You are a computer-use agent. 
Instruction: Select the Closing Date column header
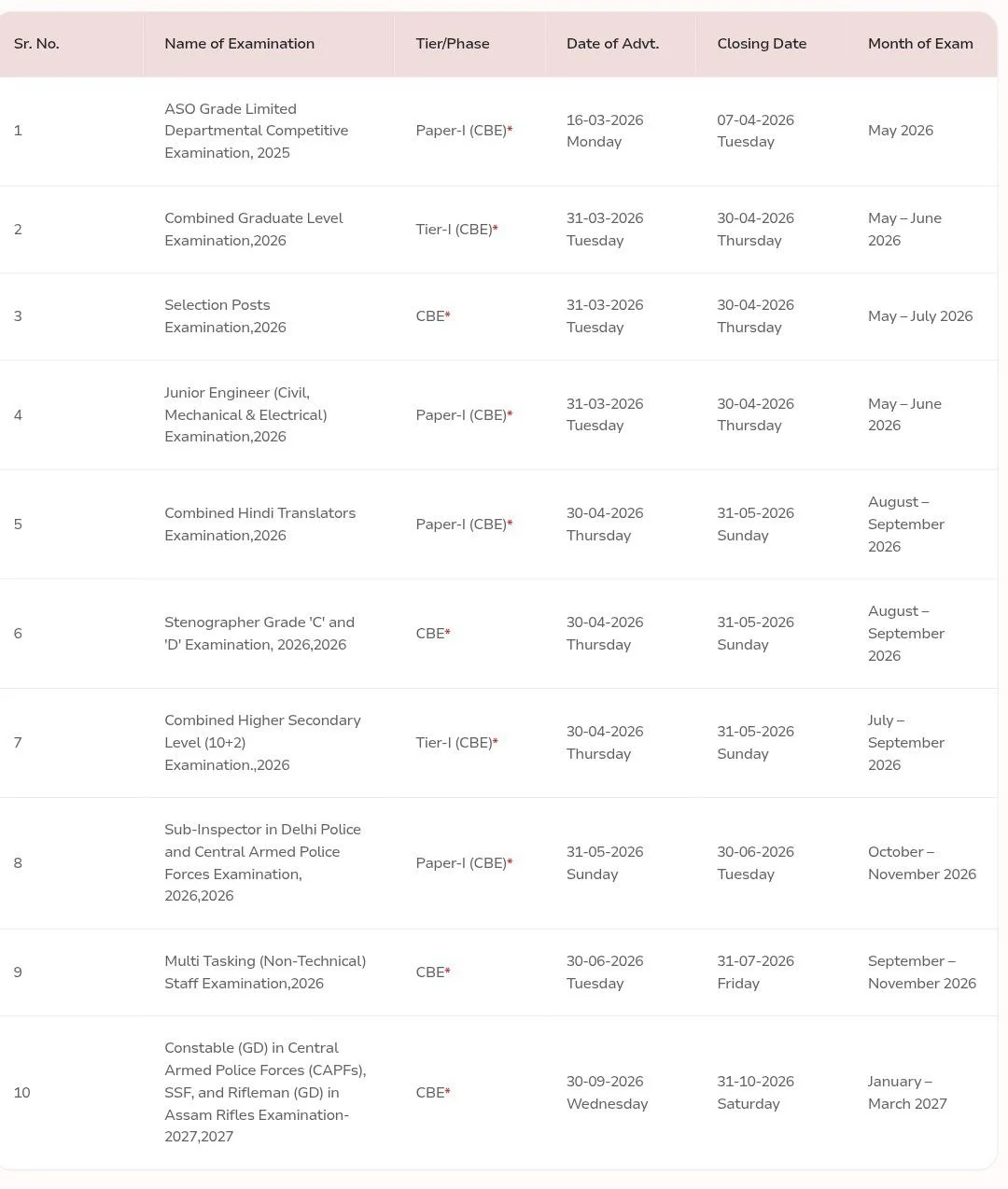coord(762,44)
